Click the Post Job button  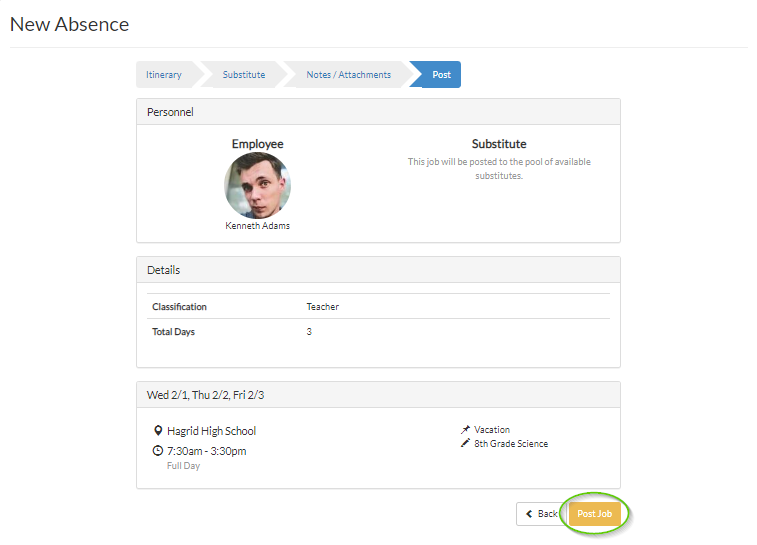coord(594,514)
